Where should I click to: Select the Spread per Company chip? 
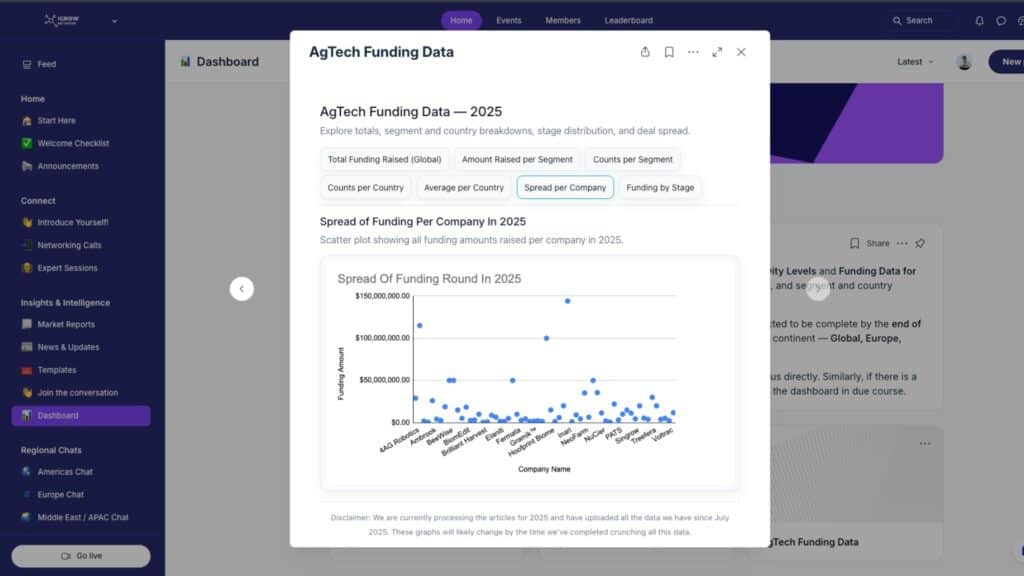click(x=565, y=187)
